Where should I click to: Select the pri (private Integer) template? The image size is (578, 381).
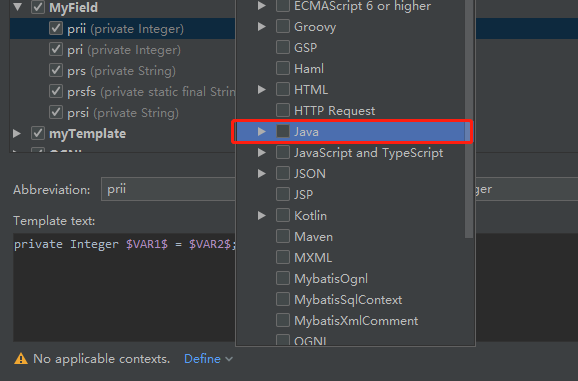click(x=124, y=49)
